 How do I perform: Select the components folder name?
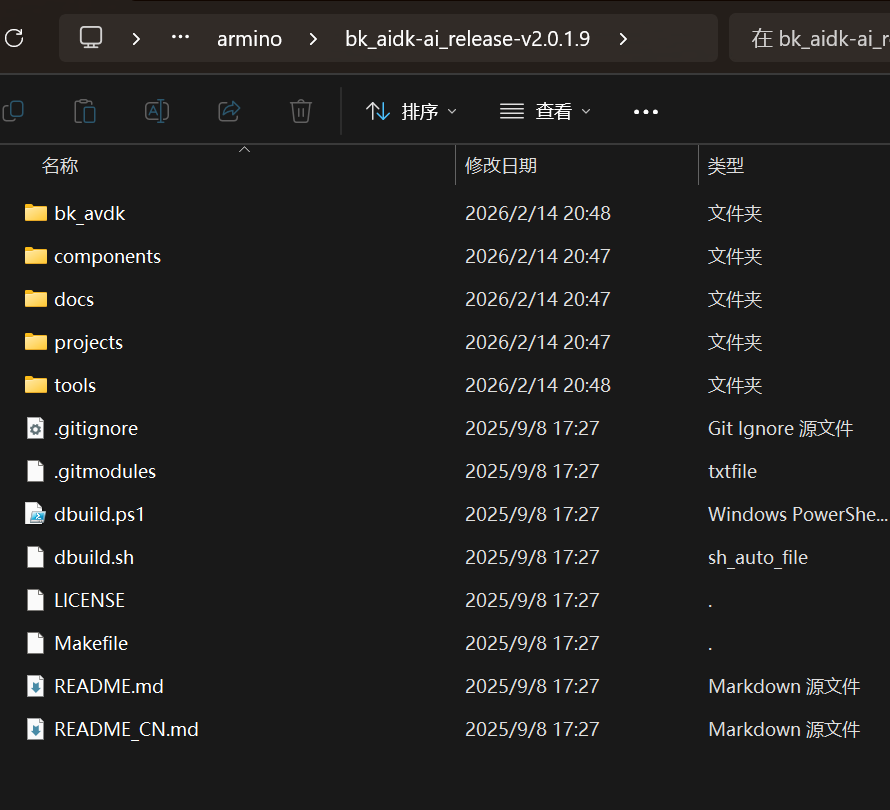tap(107, 257)
